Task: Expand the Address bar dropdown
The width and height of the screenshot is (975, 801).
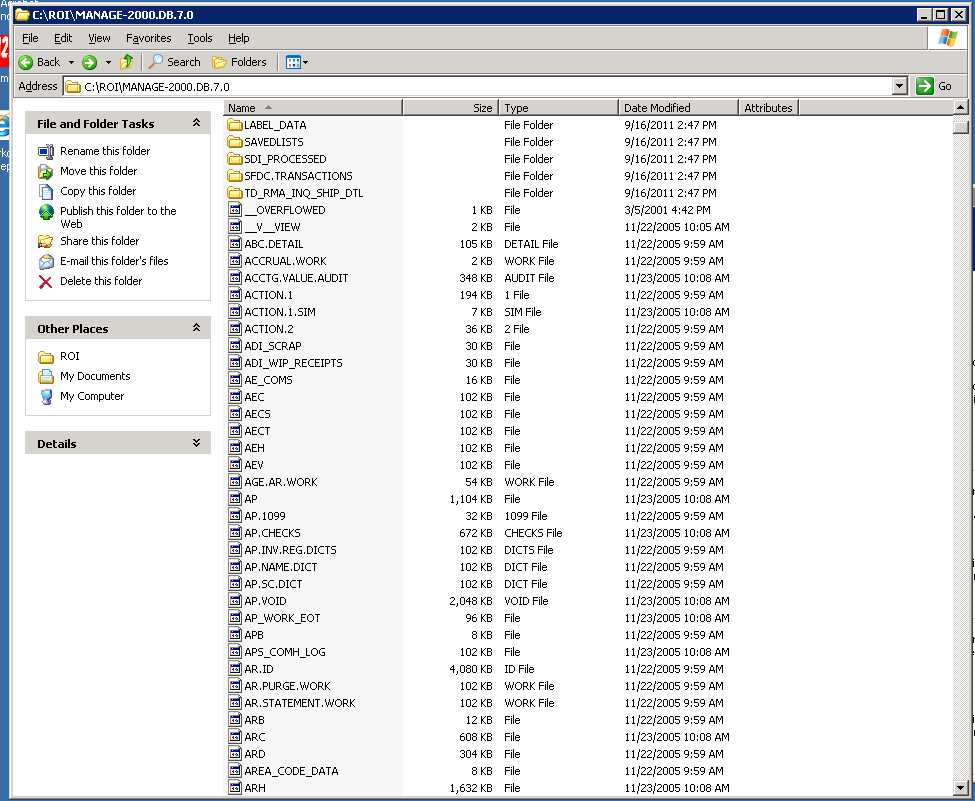Action: tap(899, 86)
